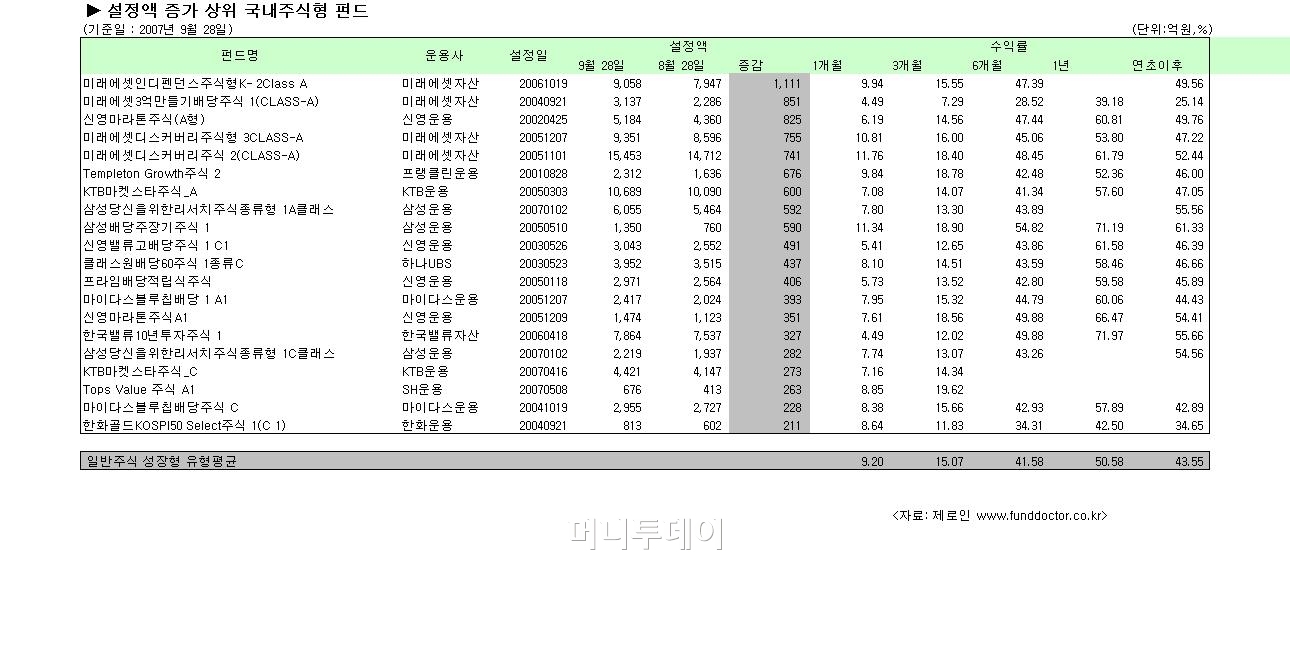The image size is (1290, 648).
Task: Select fund name 'KTB마켓스타주식_A'
Action: (140, 192)
